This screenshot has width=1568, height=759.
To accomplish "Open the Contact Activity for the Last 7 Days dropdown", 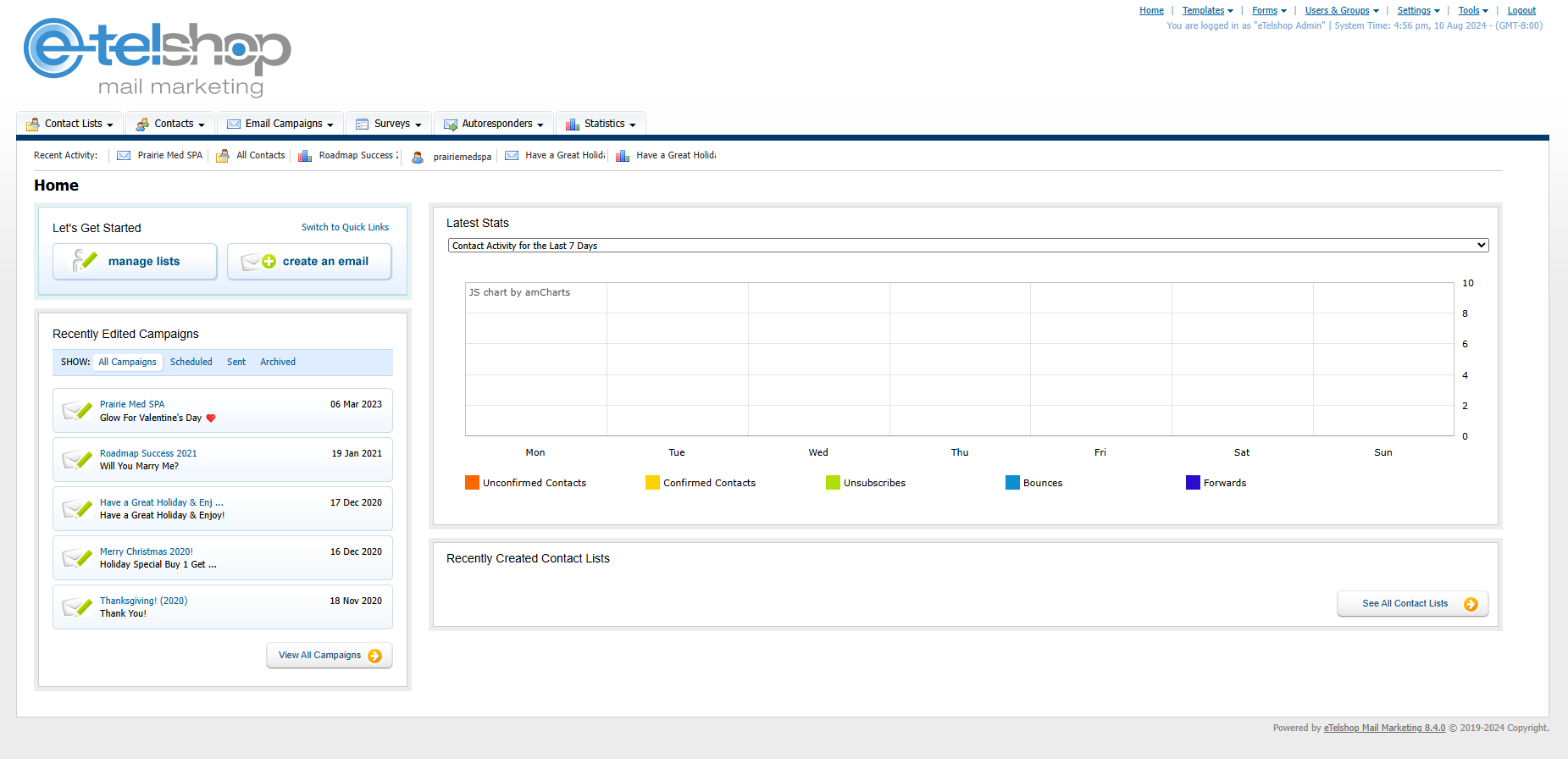I will (967, 246).
